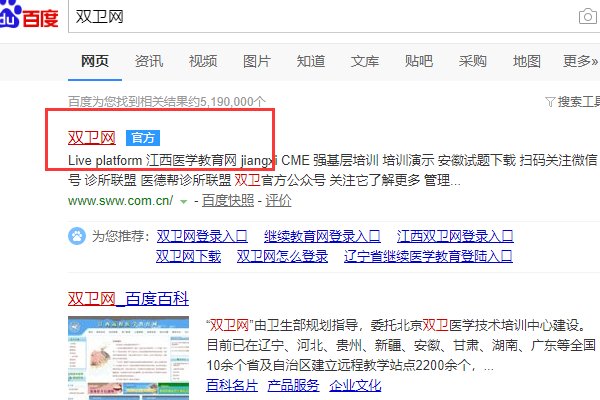
Task: Open suggestion 双卫网下载
Action: [x=188, y=256]
